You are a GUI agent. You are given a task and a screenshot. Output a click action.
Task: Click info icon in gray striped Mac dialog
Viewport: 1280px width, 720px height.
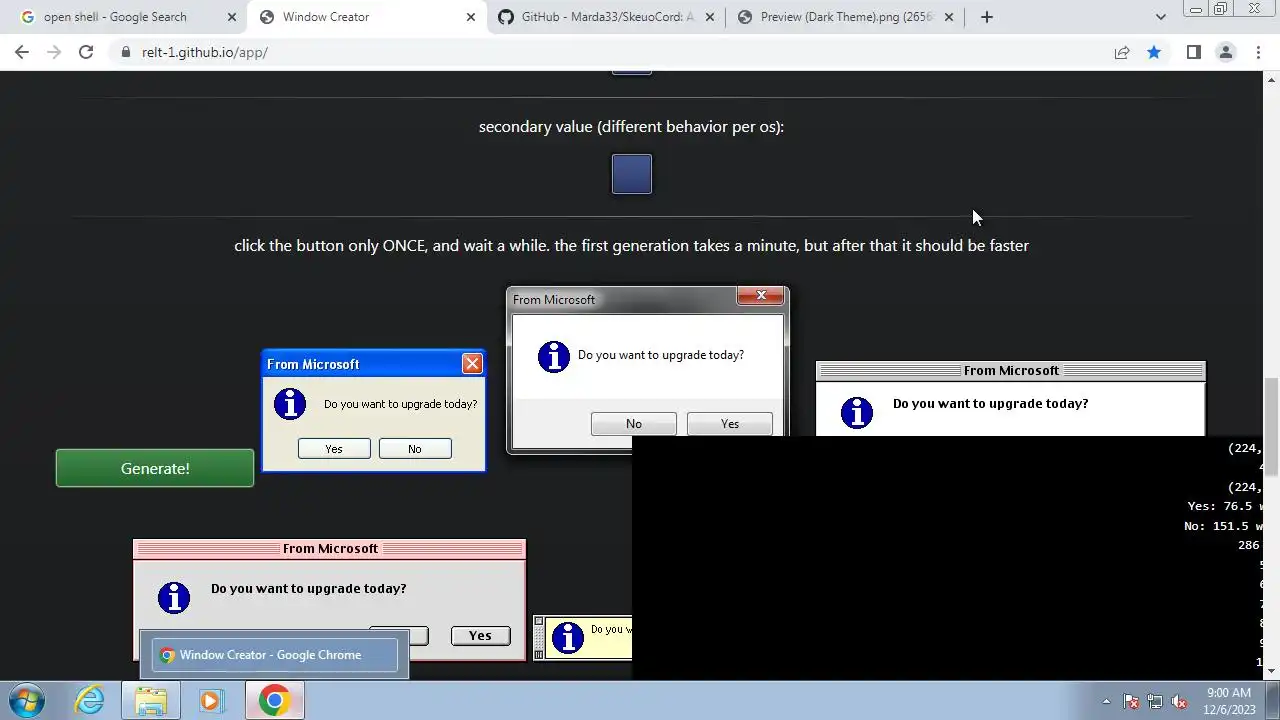point(857,412)
